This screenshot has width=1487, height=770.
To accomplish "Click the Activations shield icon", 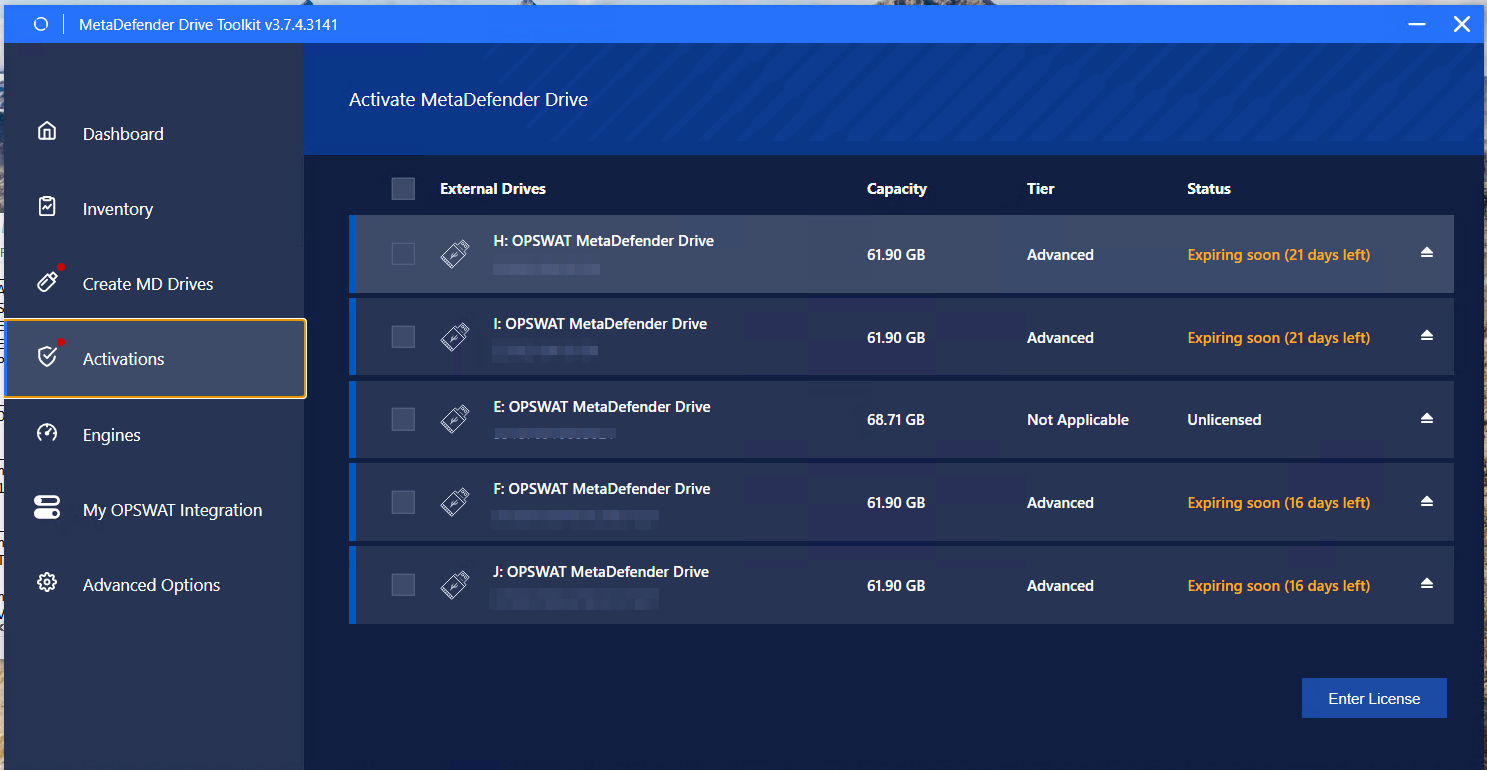I will tap(47, 357).
